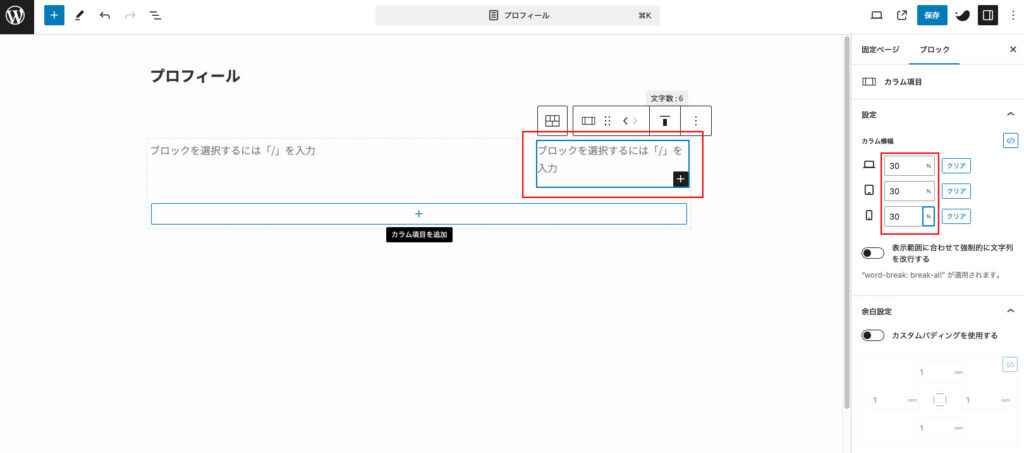Undo the last change
Image resolution: width=1024 pixels, height=453 pixels.
tap(105, 15)
